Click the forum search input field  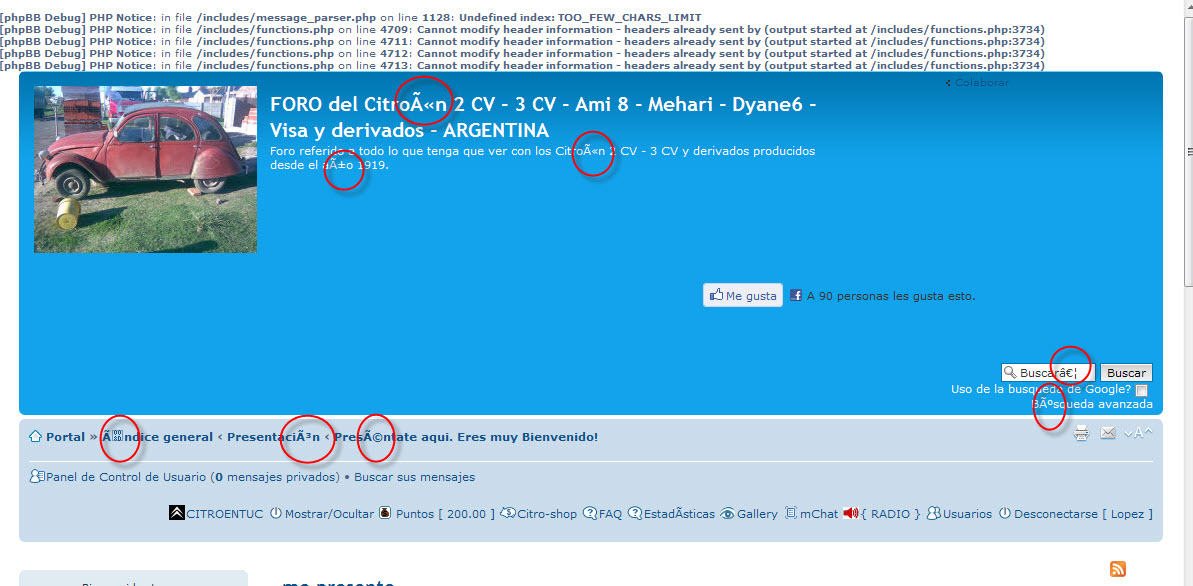[1047, 372]
